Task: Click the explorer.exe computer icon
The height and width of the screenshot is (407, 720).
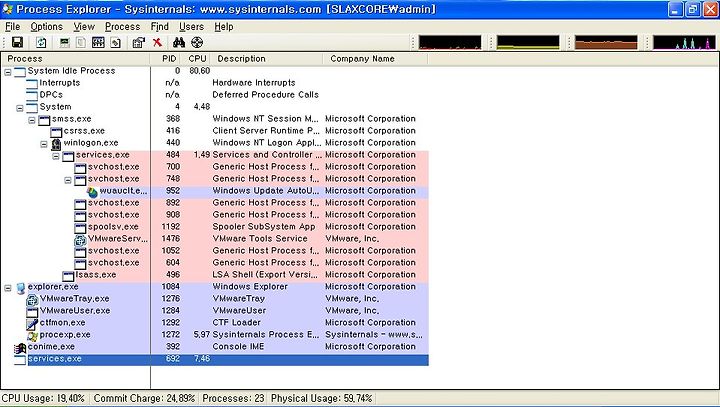Action: point(21,288)
